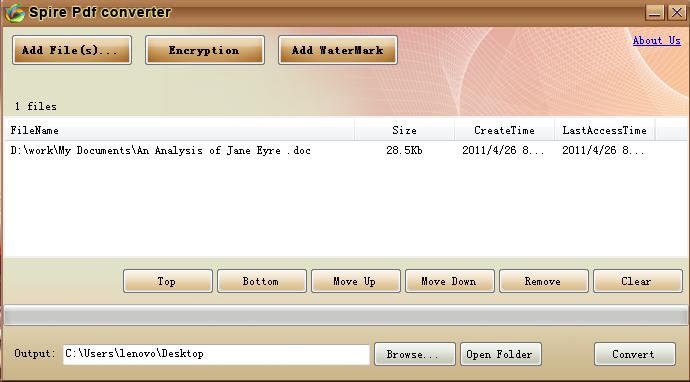Click the LastAccessTime value 2011/4/26 8...
This screenshot has width=690, height=382.
603,151
